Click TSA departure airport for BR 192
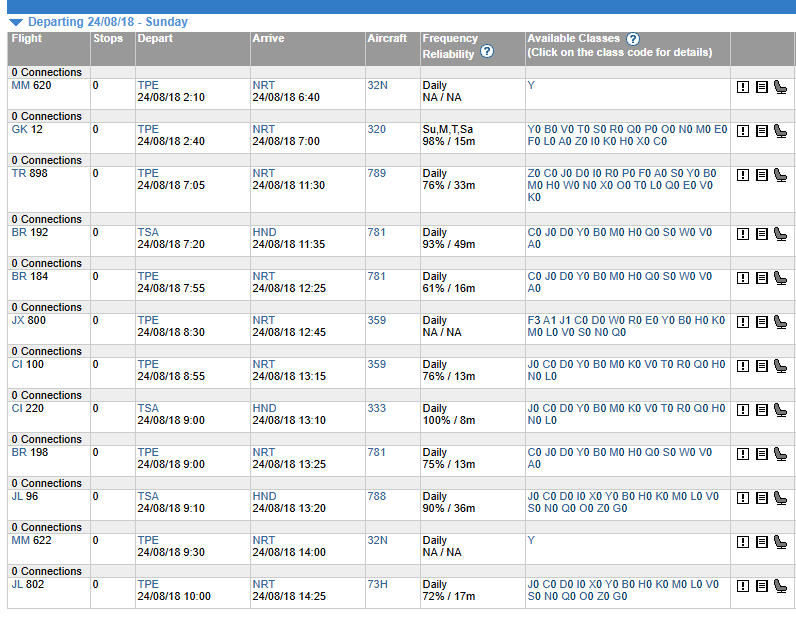This screenshot has height=618, width=796. tap(148, 233)
